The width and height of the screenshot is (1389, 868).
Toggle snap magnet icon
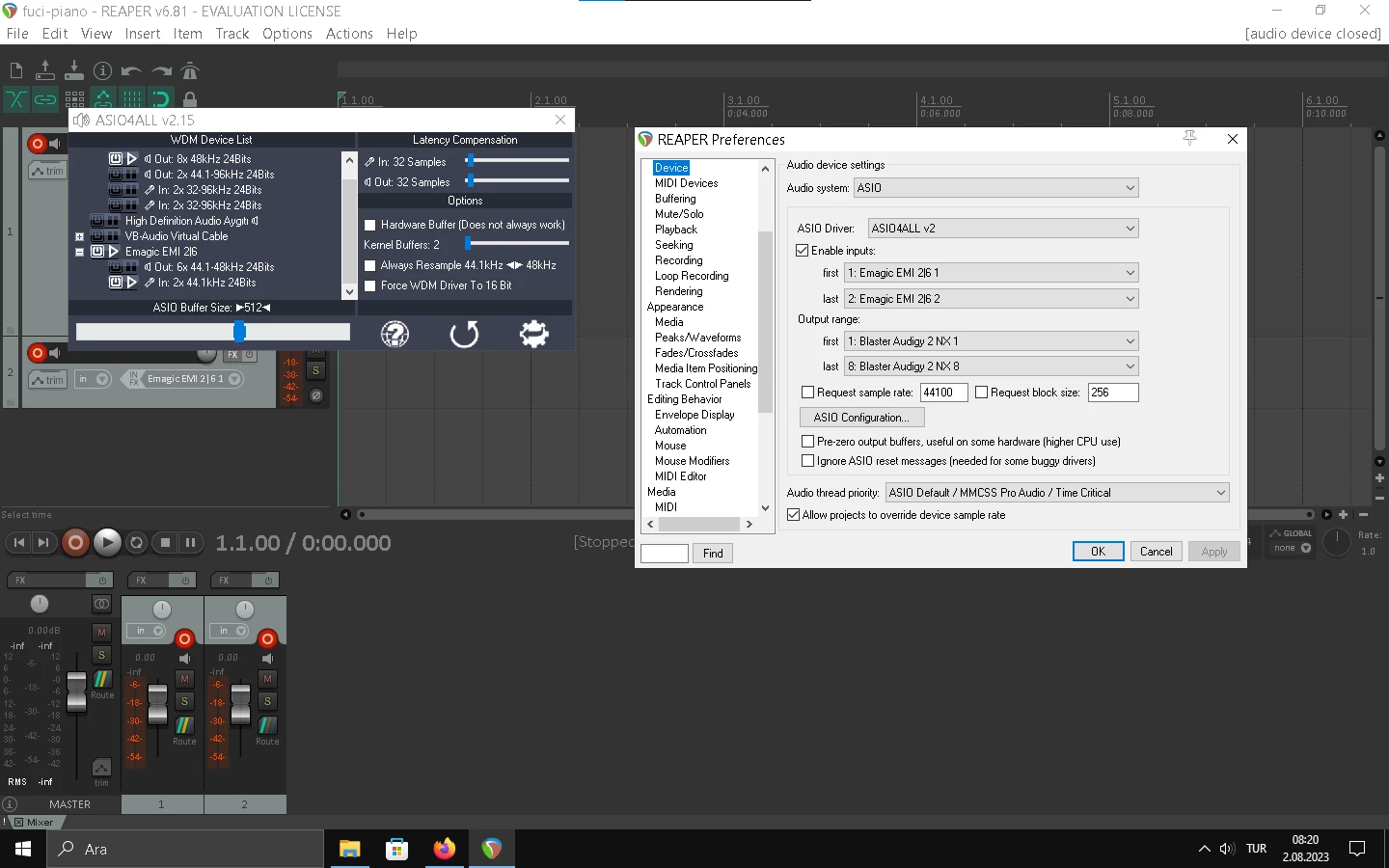161,98
